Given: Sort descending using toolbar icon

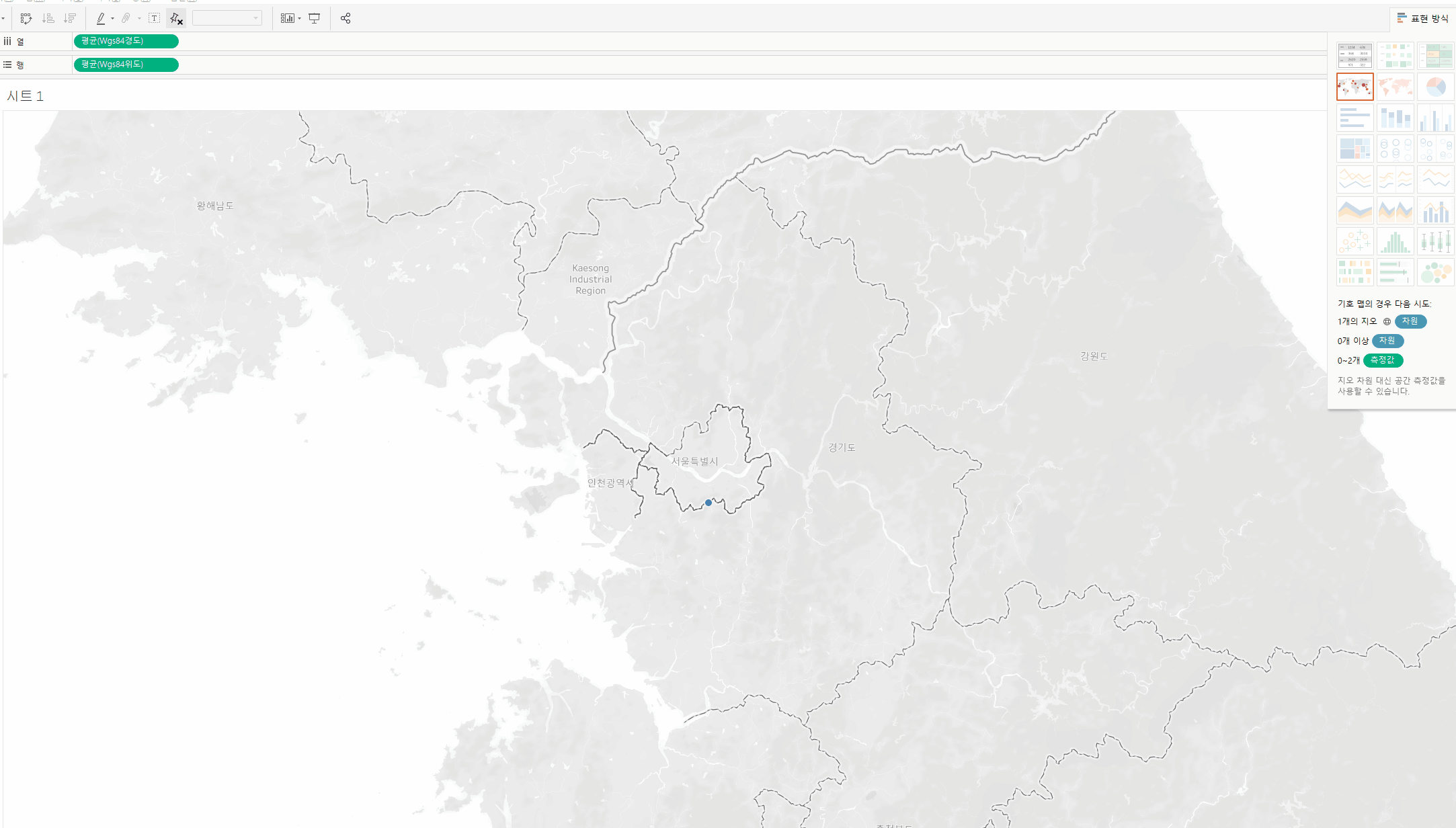Looking at the screenshot, I should (70, 18).
